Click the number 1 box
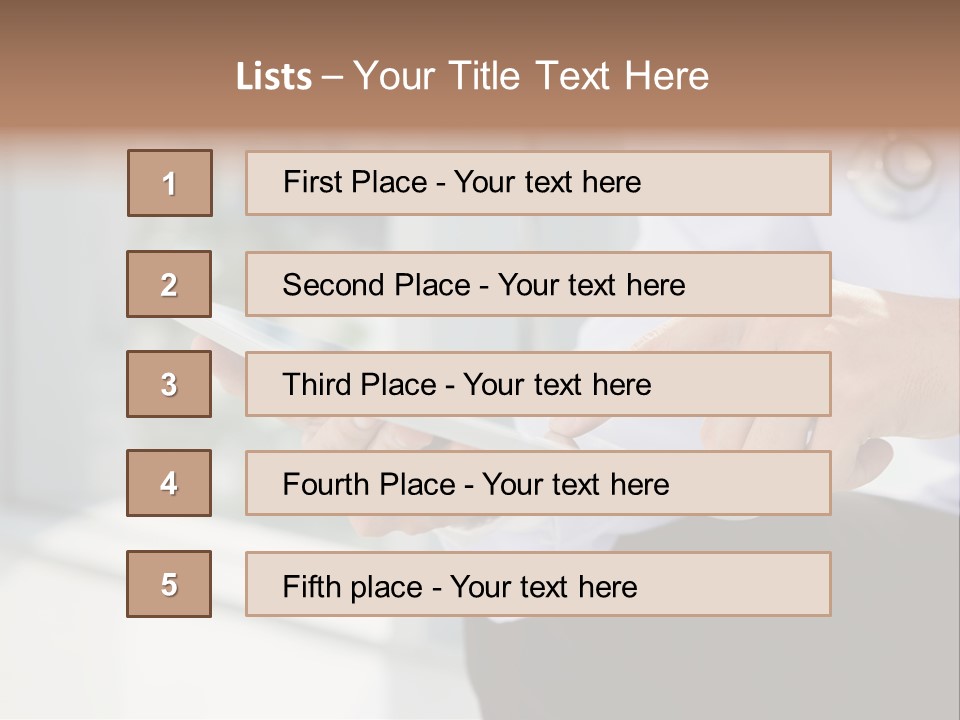Viewport: 960px width, 720px height. 170,183
